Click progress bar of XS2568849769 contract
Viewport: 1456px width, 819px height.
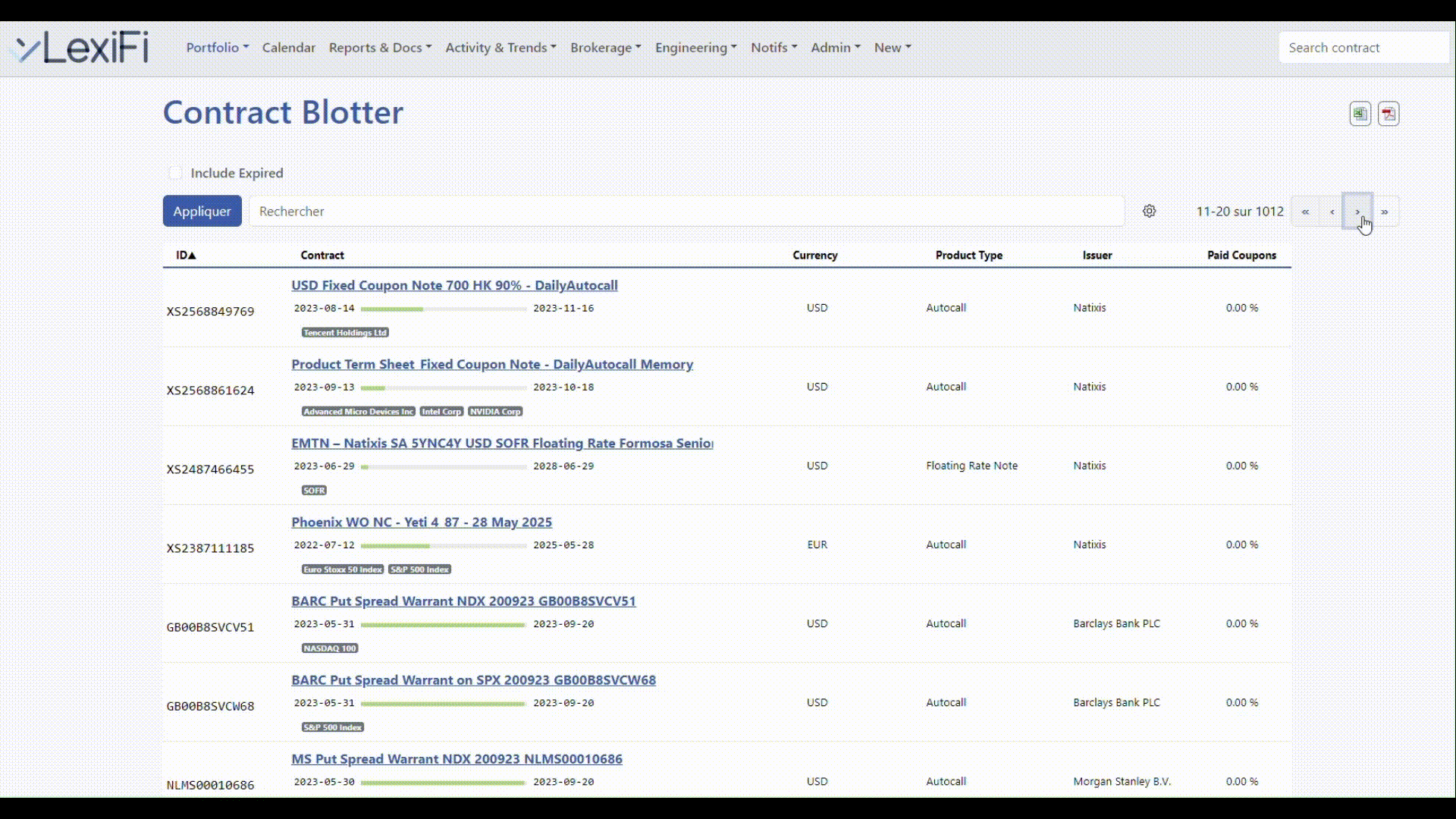pos(444,309)
